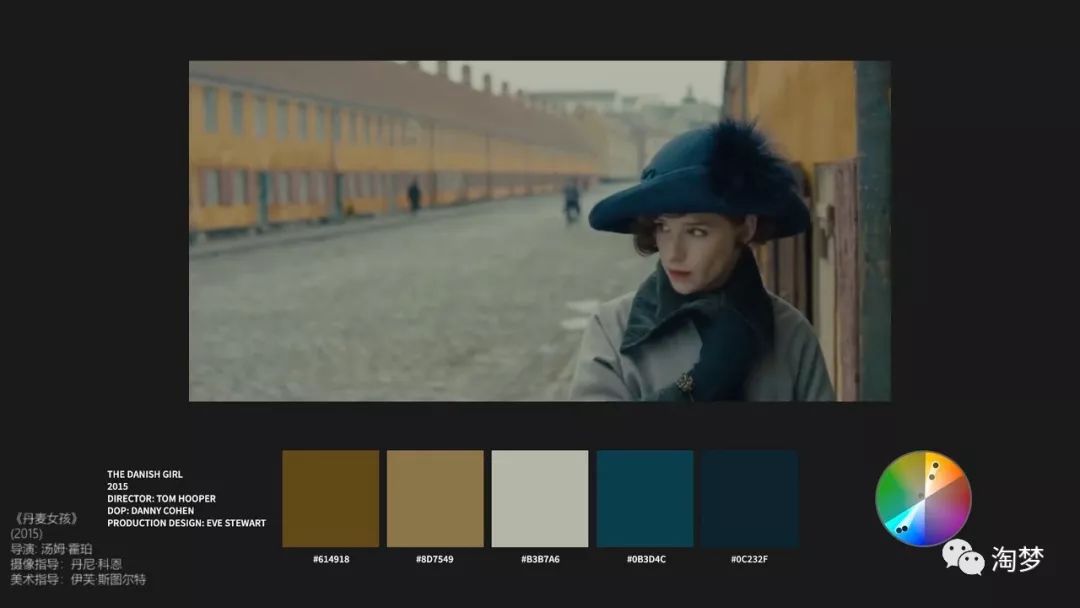Click the color wheel icon
Screen dimensions: 1080x608
(x=923, y=498)
